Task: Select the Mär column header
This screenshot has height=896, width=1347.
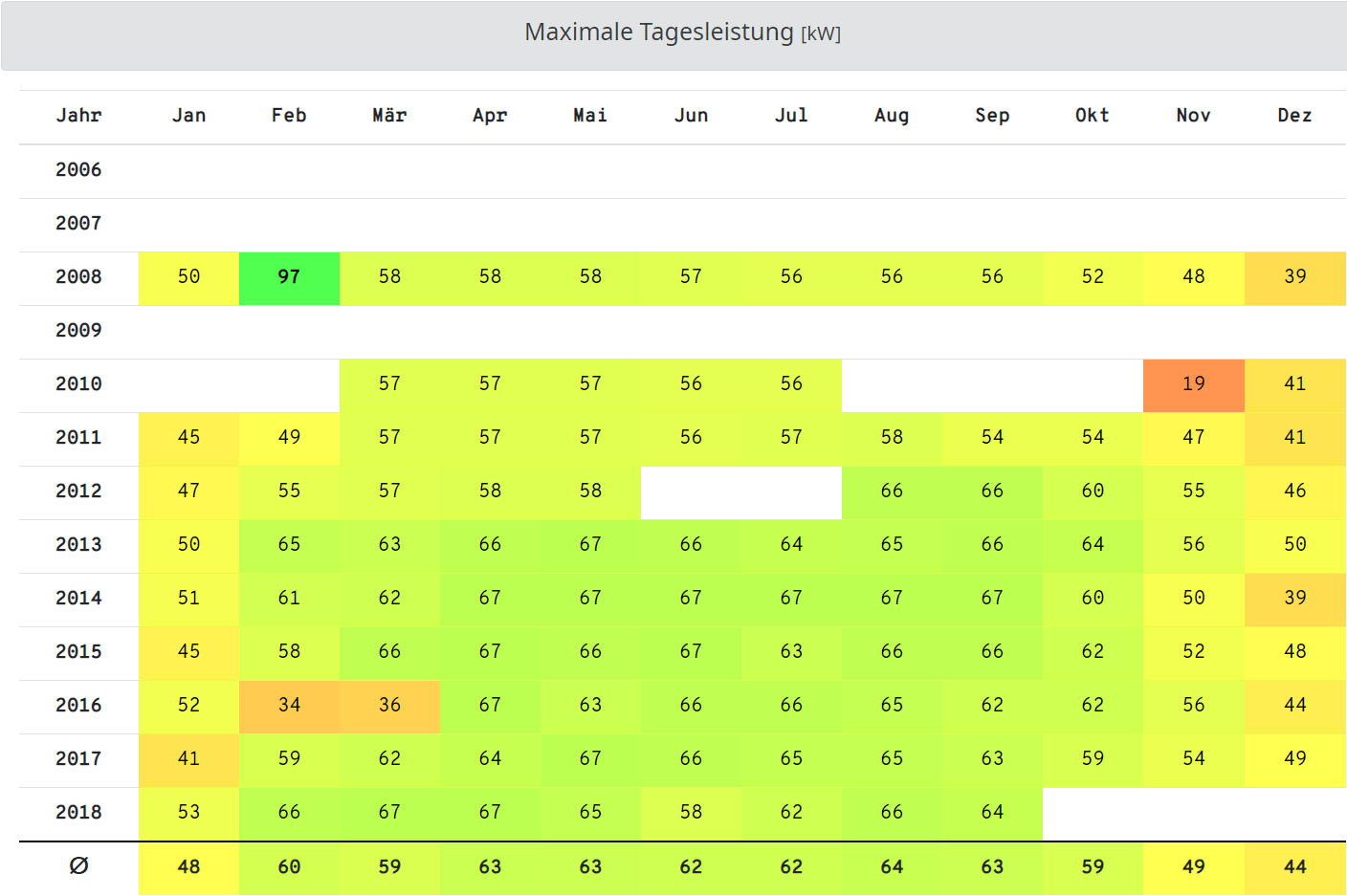Action: click(389, 116)
